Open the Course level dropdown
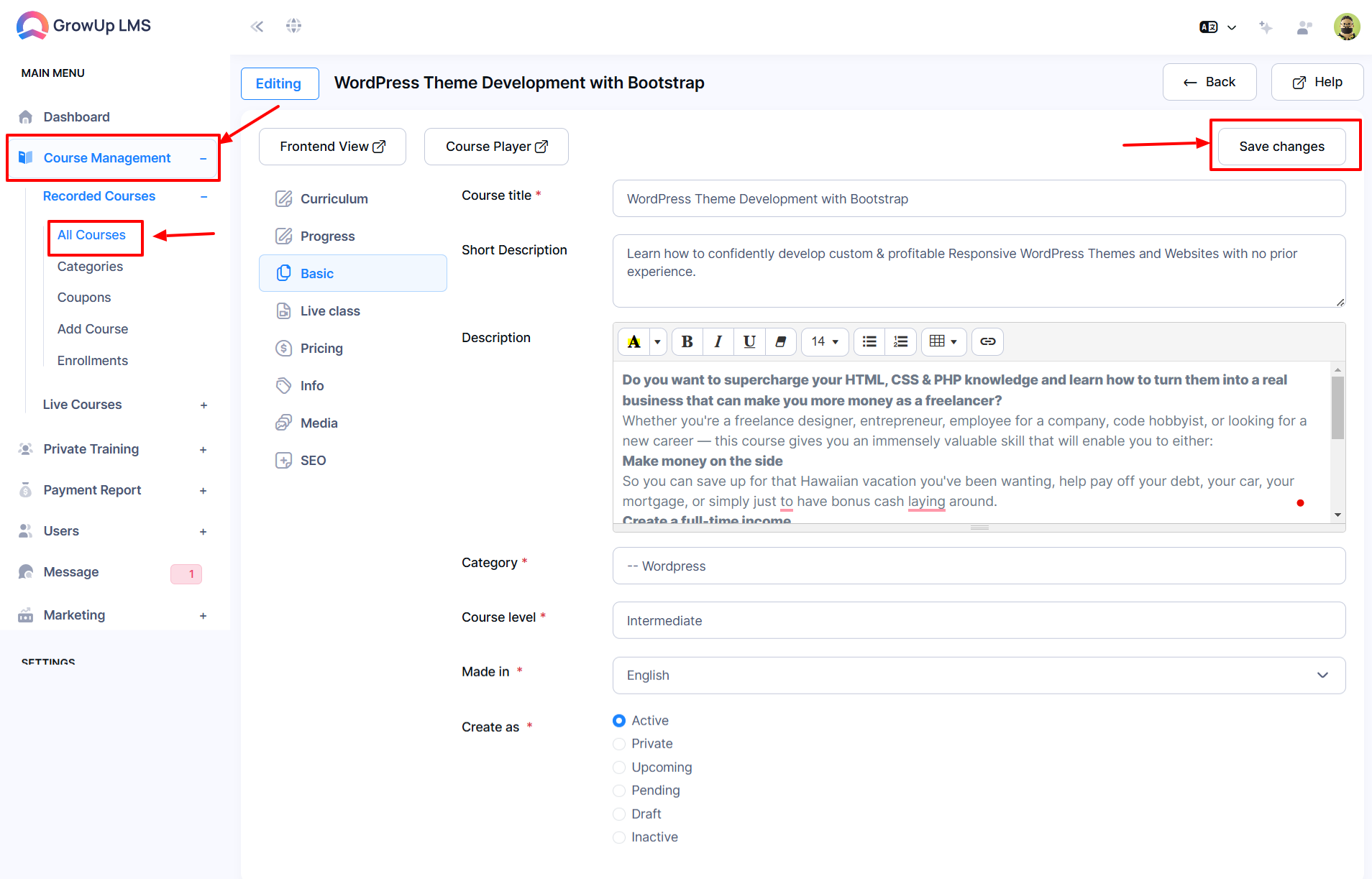The width and height of the screenshot is (1372, 879). (979, 620)
